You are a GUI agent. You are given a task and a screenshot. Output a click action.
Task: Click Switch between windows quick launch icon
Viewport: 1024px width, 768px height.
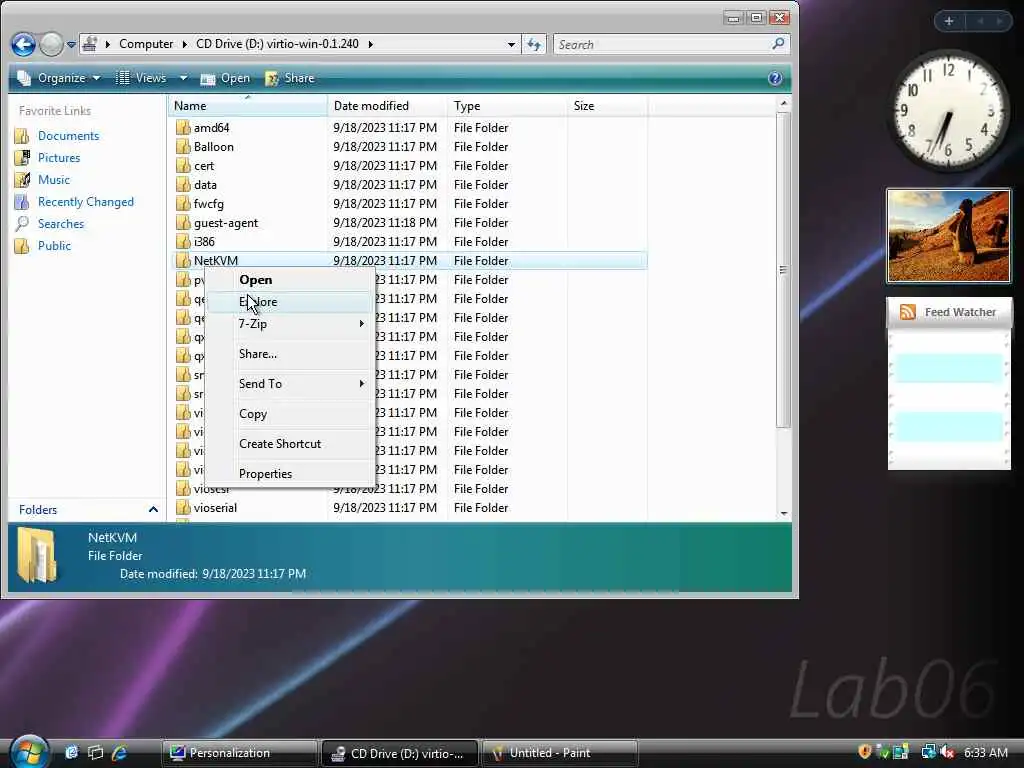click(x=95, y=753)
